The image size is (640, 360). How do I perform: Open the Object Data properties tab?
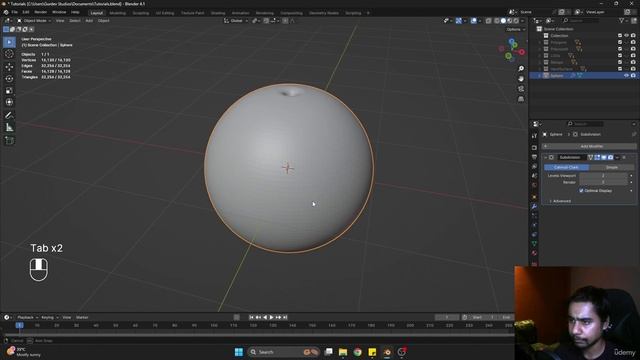(534, 244)
